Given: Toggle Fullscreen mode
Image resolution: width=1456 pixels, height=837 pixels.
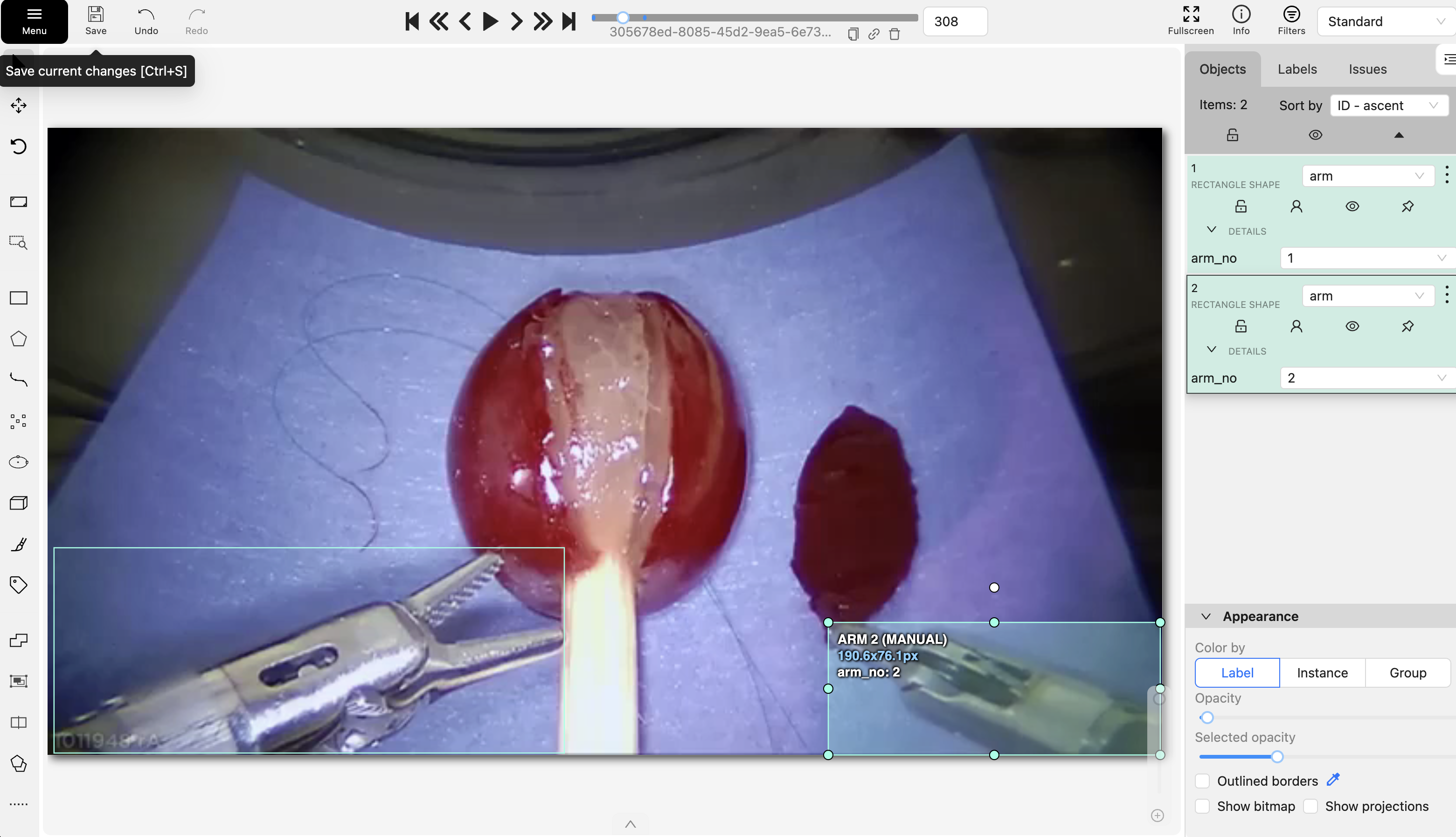Looking at the screenshot, I should tap(1191, 21).
